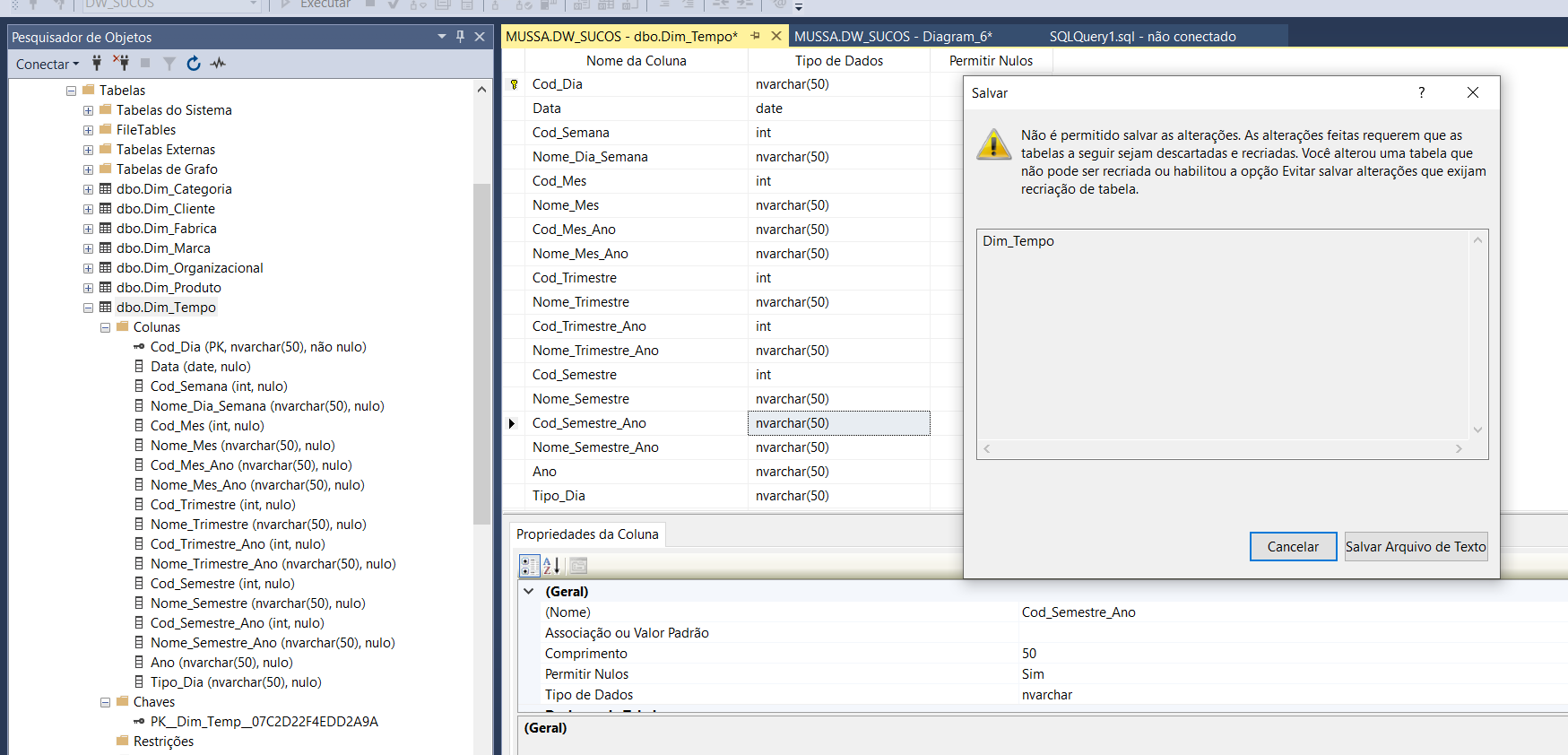Close the dbo.Dim_Tempo designer tab
Viewport: 1568px width, 755px height.
pyautogui.click(x=776, y=36)
